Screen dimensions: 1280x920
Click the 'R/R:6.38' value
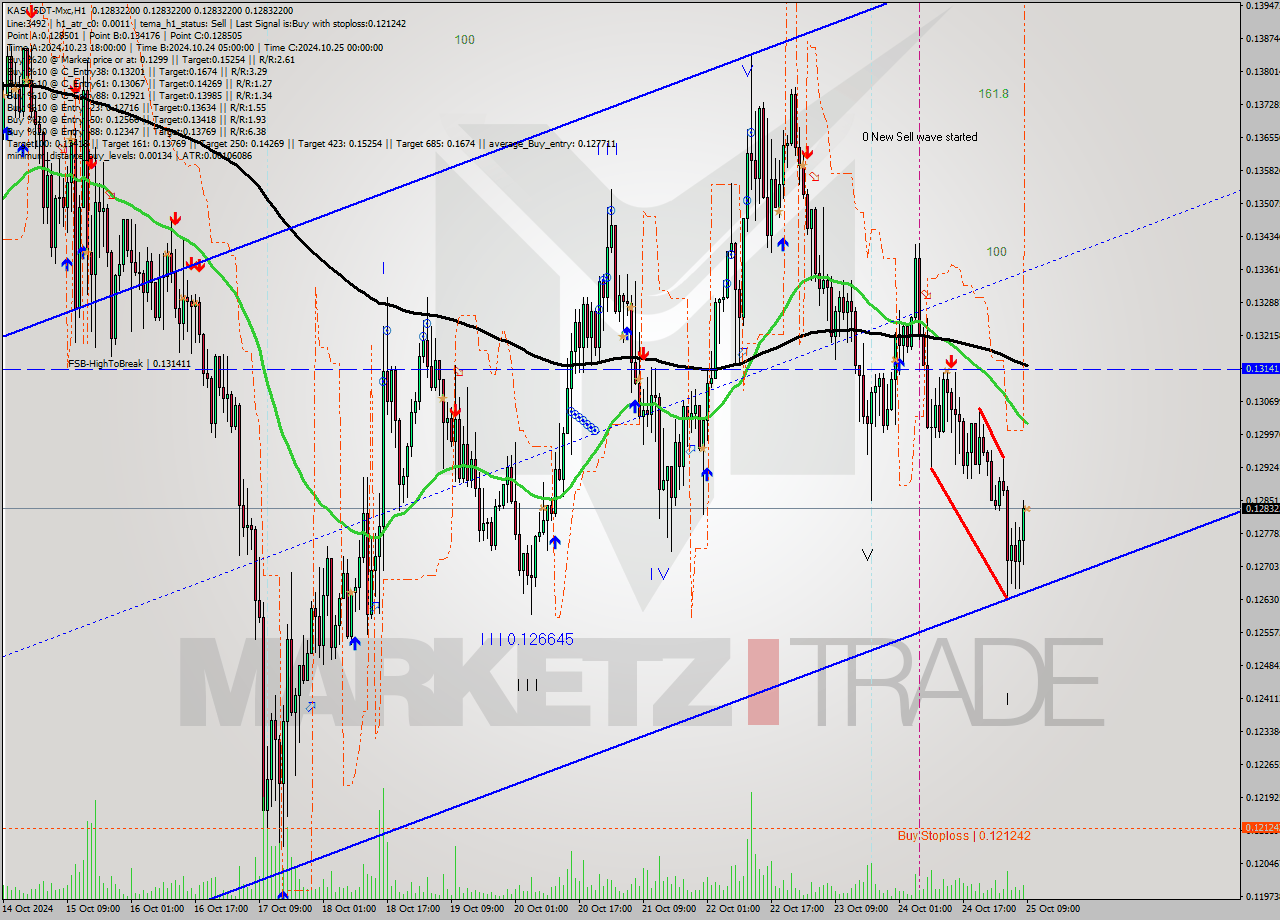click(x=248, y=131)
